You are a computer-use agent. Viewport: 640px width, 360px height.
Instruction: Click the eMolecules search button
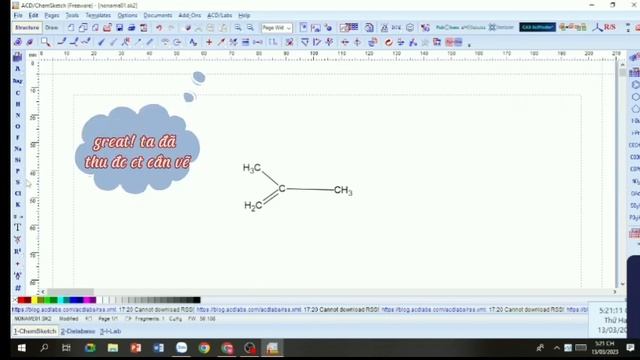tap(473, 27)
